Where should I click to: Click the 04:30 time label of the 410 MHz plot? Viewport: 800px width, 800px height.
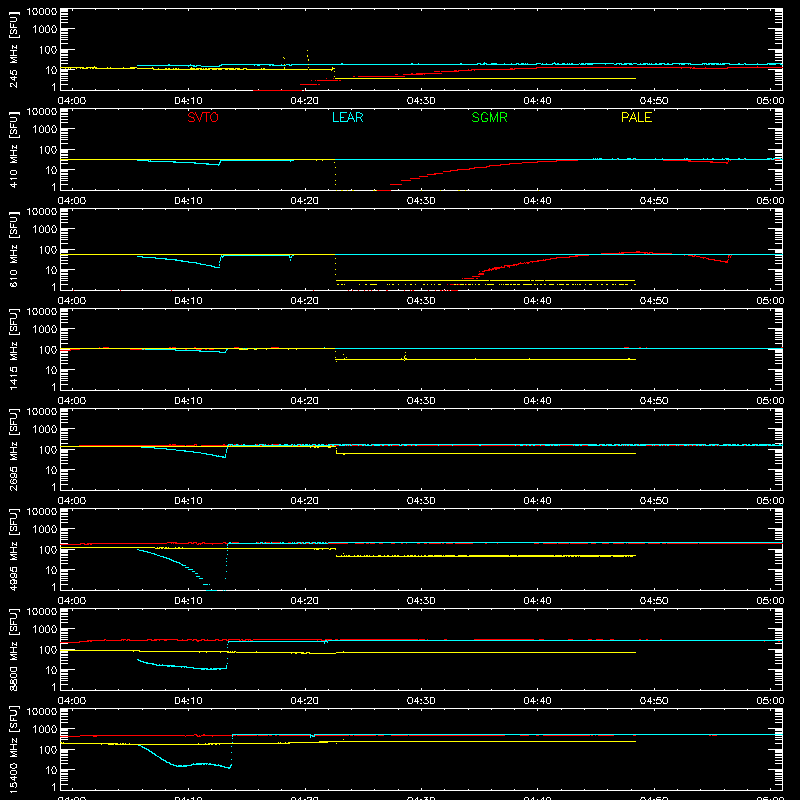click(x=421, y=201)
